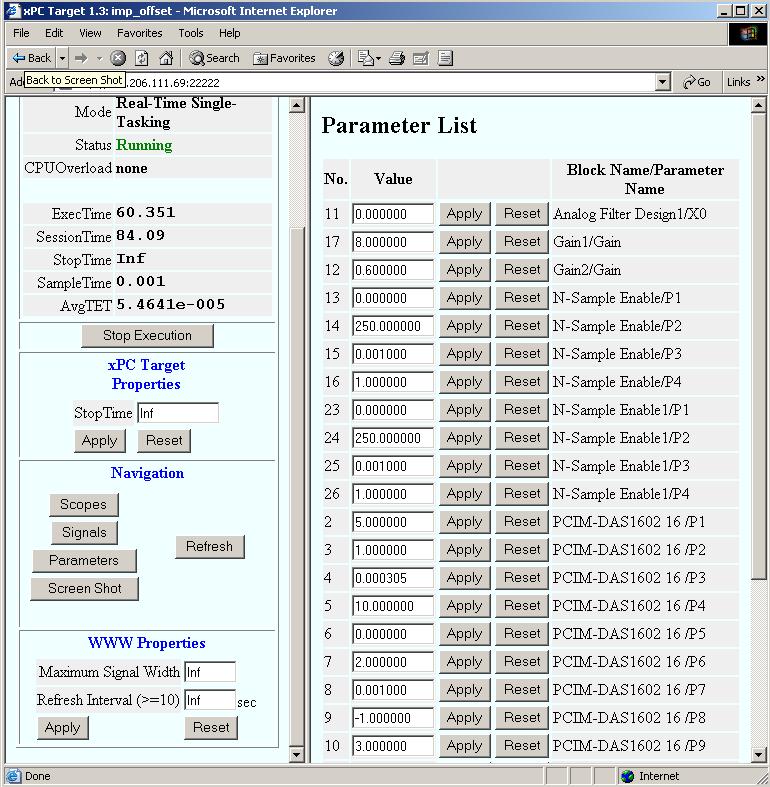
Task: Click the Go button next to address bar
Action: (697, 82)
